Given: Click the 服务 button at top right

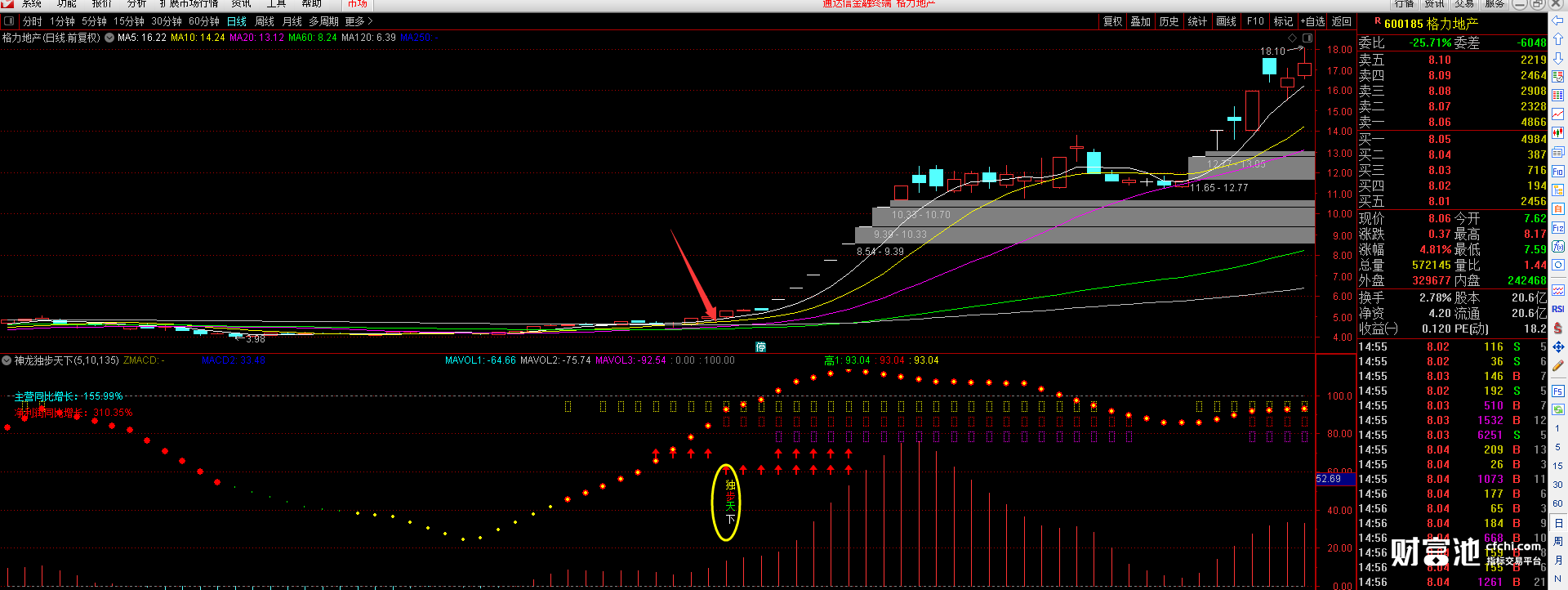Looking at the screenshot, I should click(x=1495, y=4).
